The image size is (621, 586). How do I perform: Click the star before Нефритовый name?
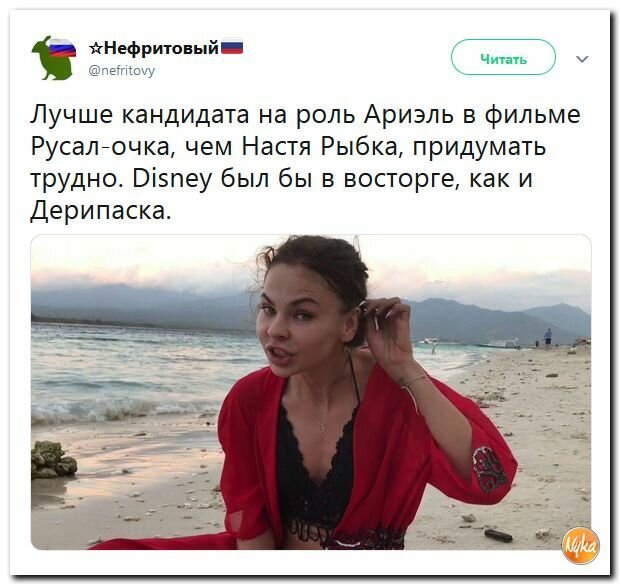tap(95, 49)
